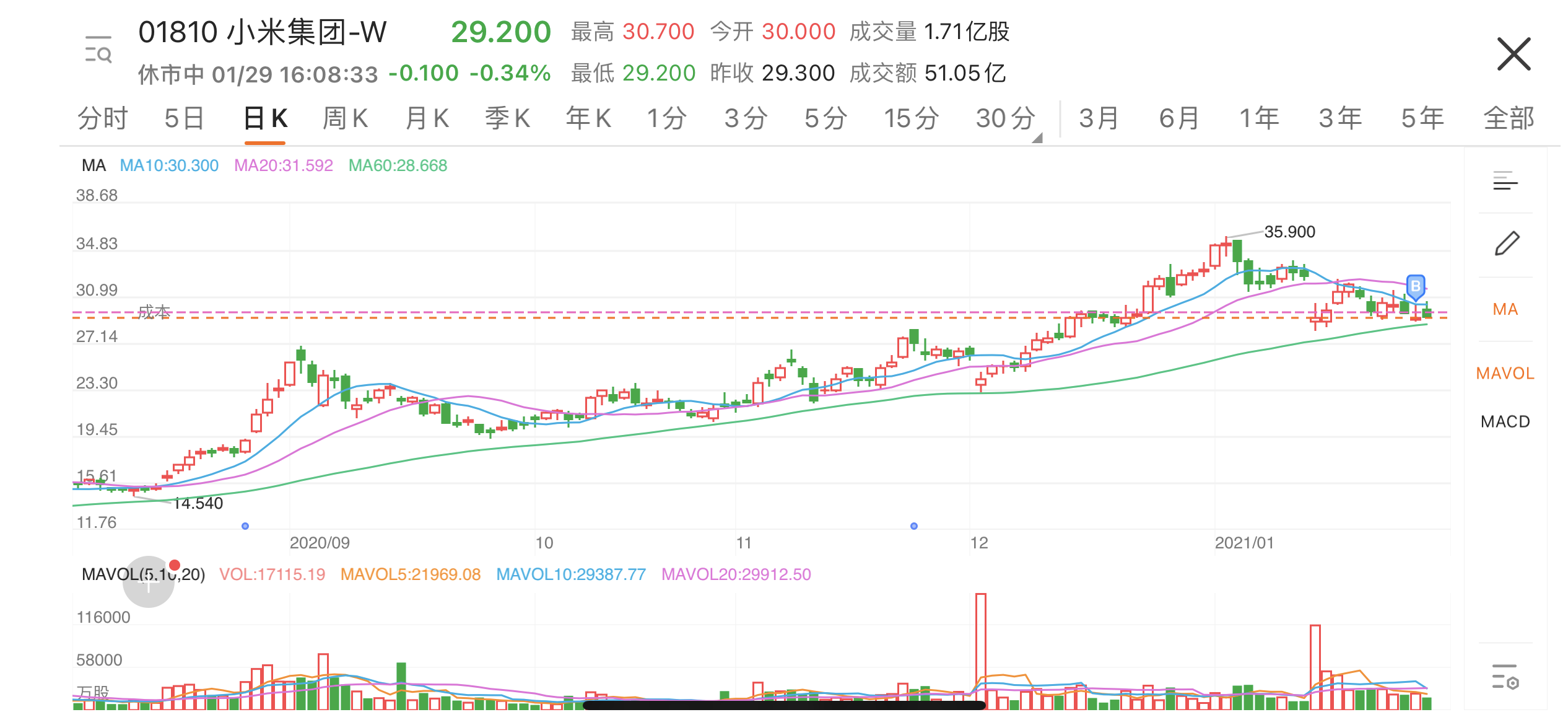Image resolution: width=1568 pixels, height=725 pixels.
Task: Tap the 昨收 29.300 previous close
Action: (x=772, y=73)
